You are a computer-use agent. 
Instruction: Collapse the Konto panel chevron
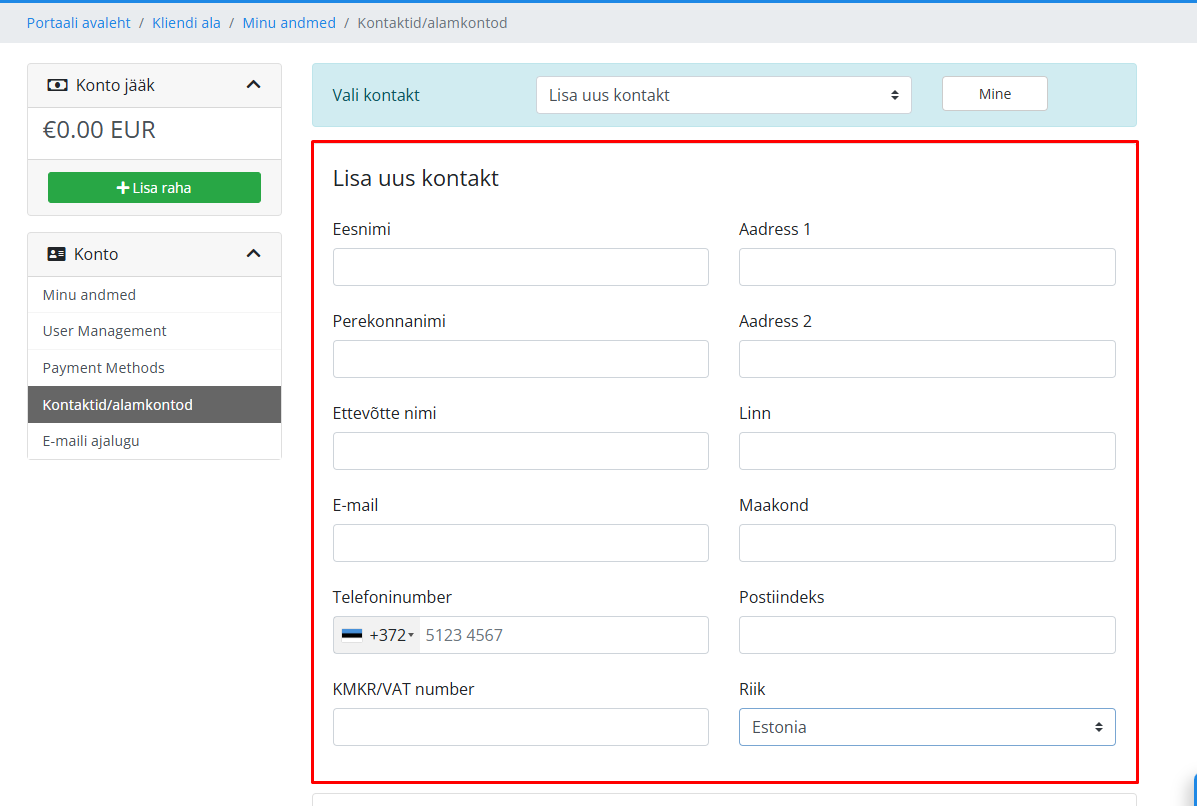(x=253, y=254)
